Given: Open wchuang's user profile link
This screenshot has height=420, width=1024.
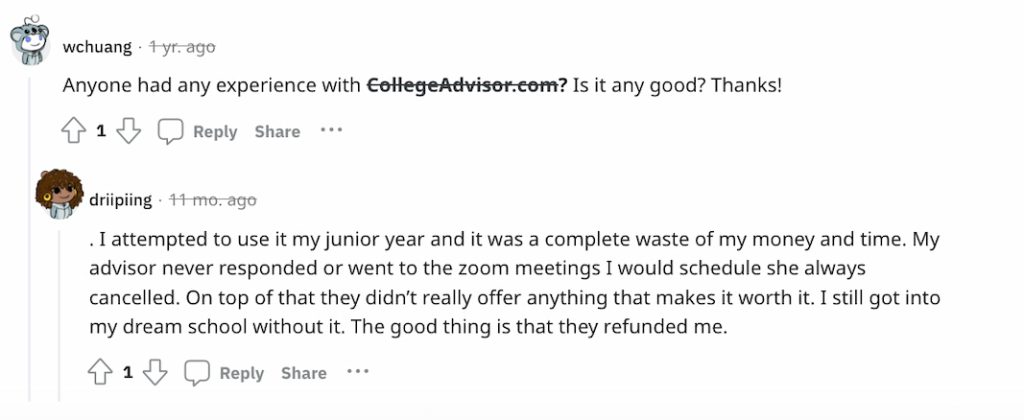Looking at the screenshot, I should coord(97,47).
